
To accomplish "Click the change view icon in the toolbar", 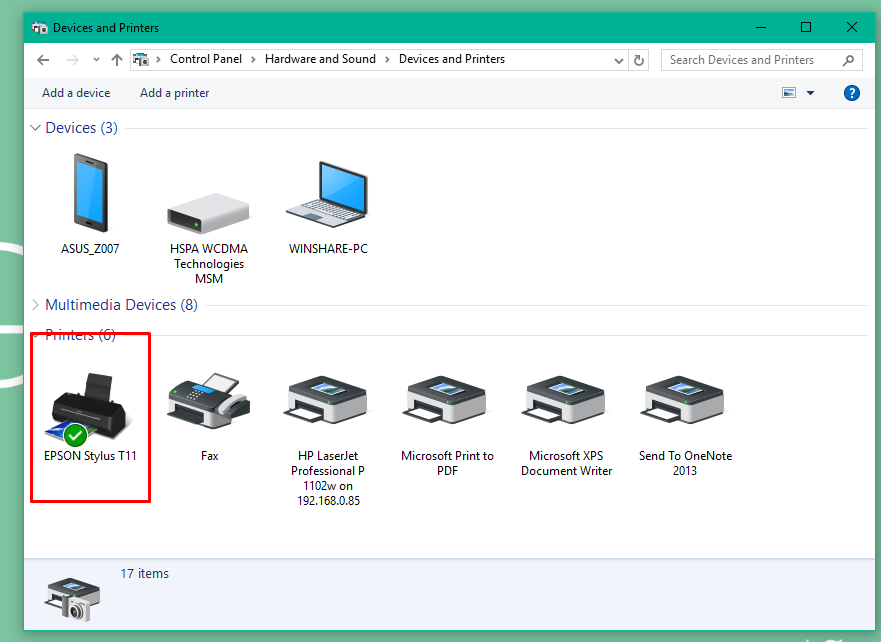I will tap(789, 93).
